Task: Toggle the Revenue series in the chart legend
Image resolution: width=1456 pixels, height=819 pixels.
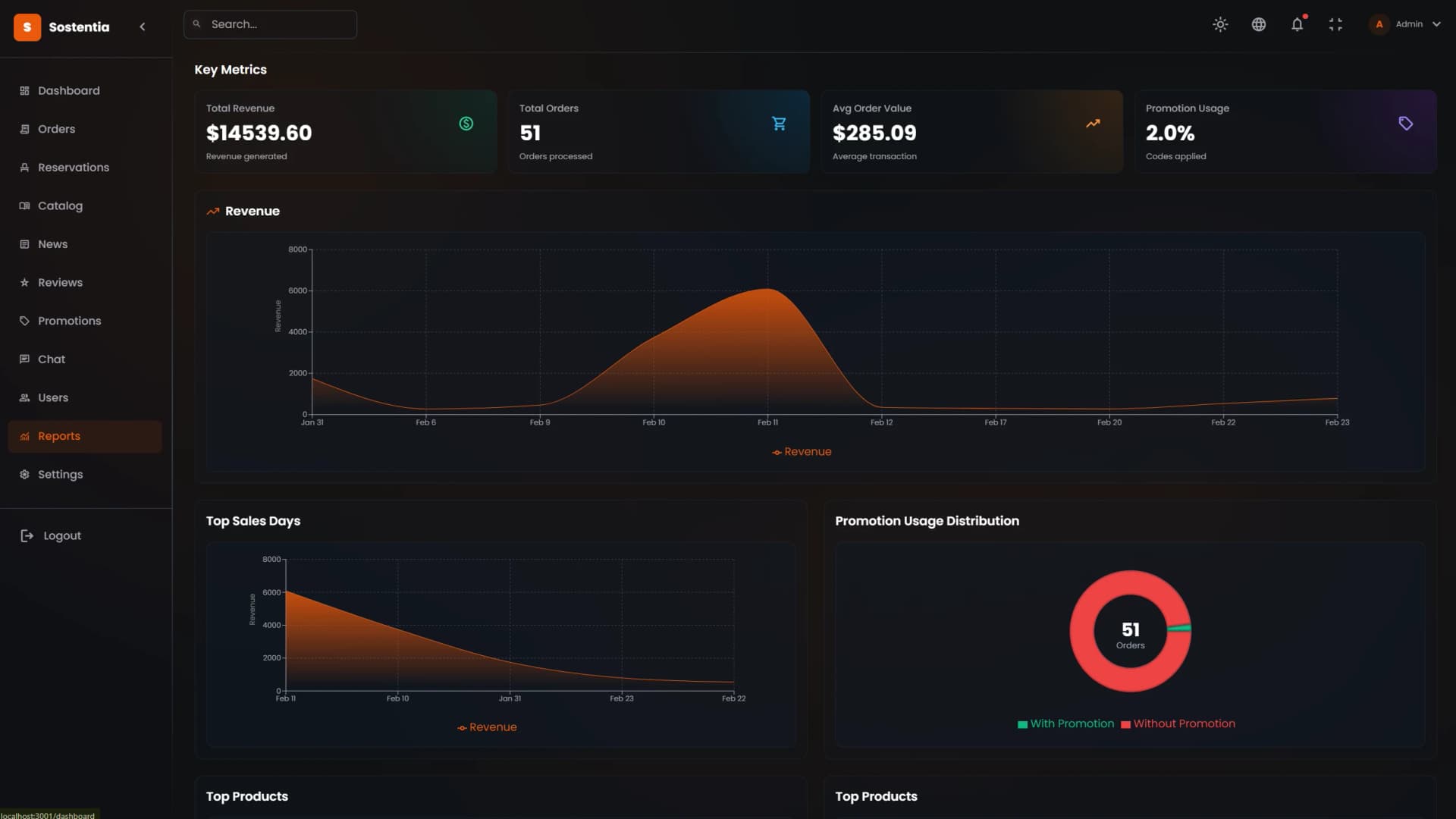Action: [801, 451]
